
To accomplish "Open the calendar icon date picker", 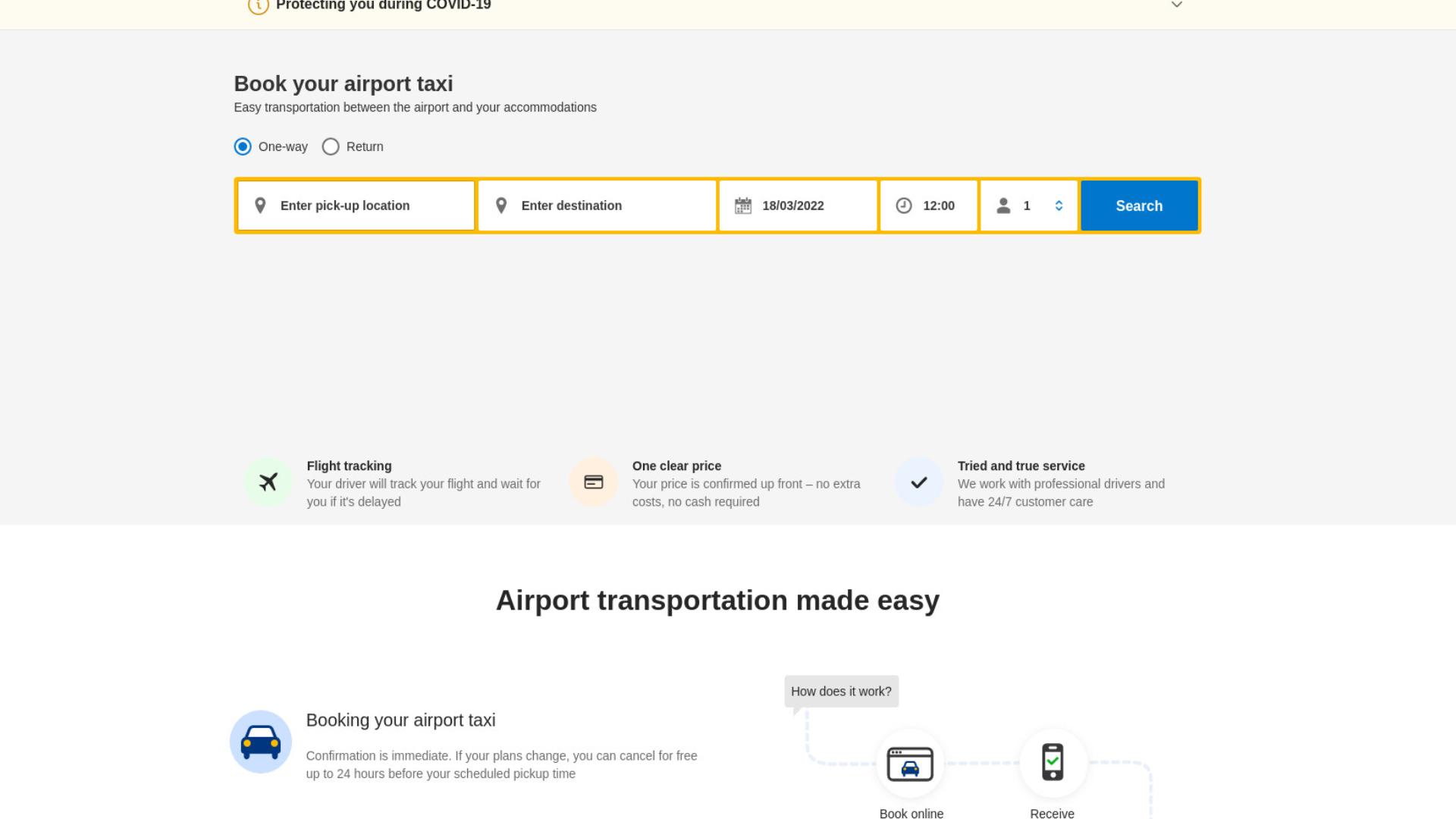I will coord(743,206).
